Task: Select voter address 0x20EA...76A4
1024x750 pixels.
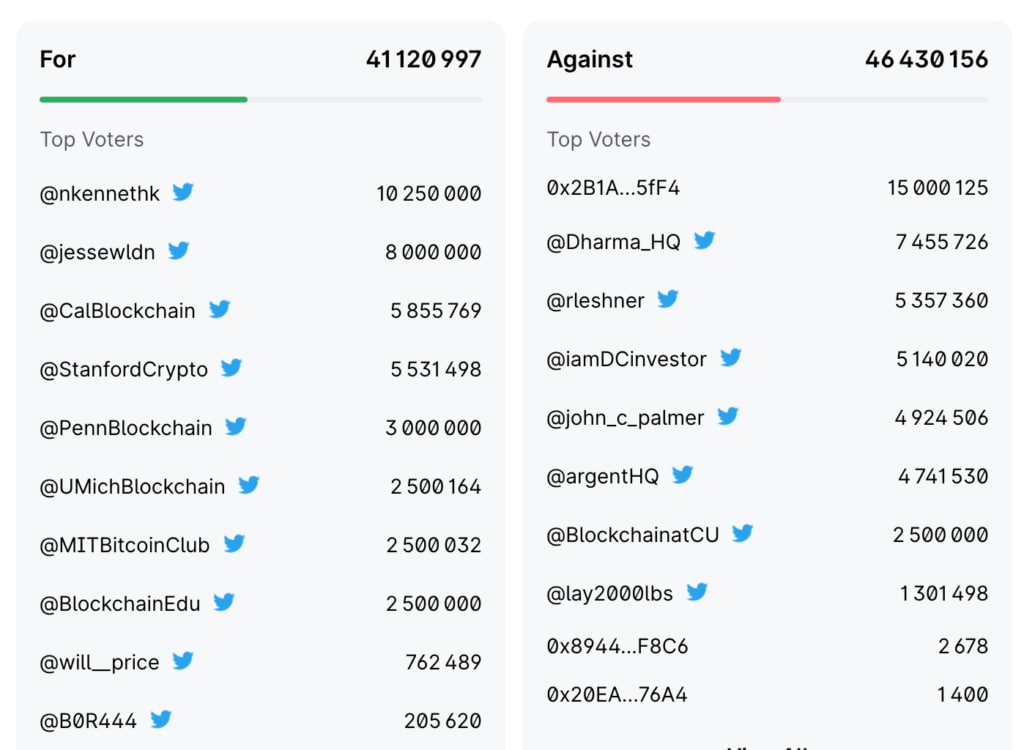Action: point(617,694)
